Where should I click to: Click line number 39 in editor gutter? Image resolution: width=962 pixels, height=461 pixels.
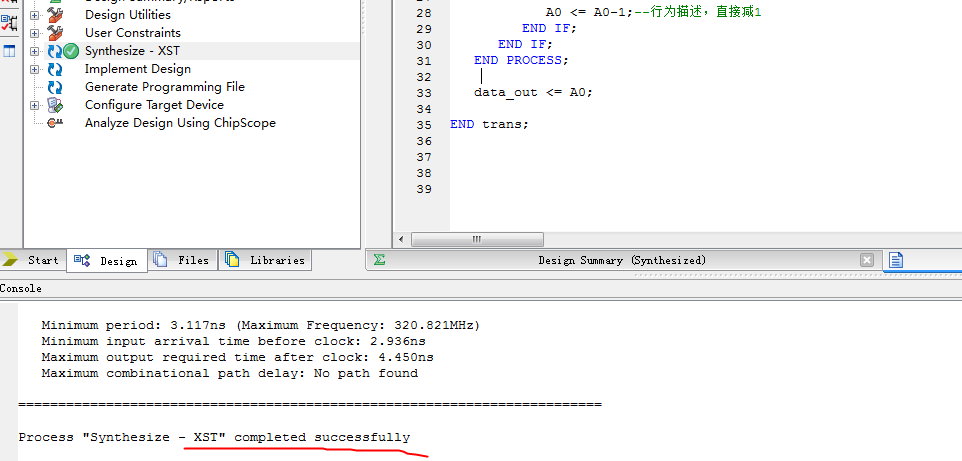[424, 189]
